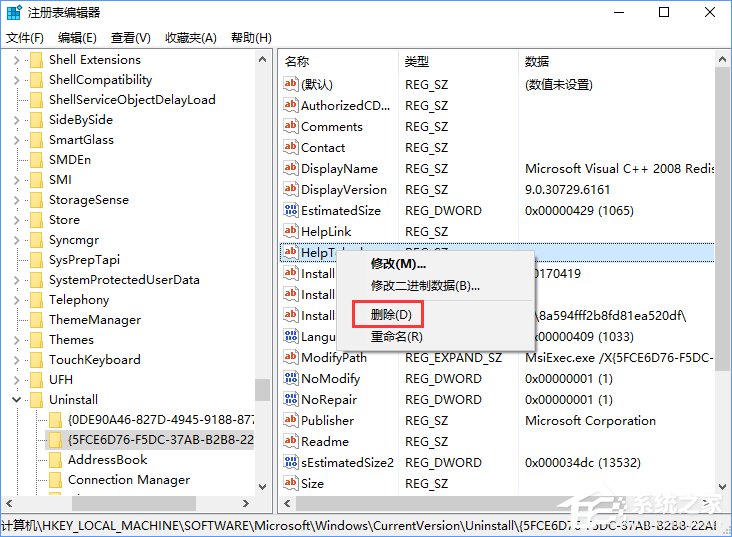Select the ThemeManager key
The image size is (732, 537).
click(95, 320)
